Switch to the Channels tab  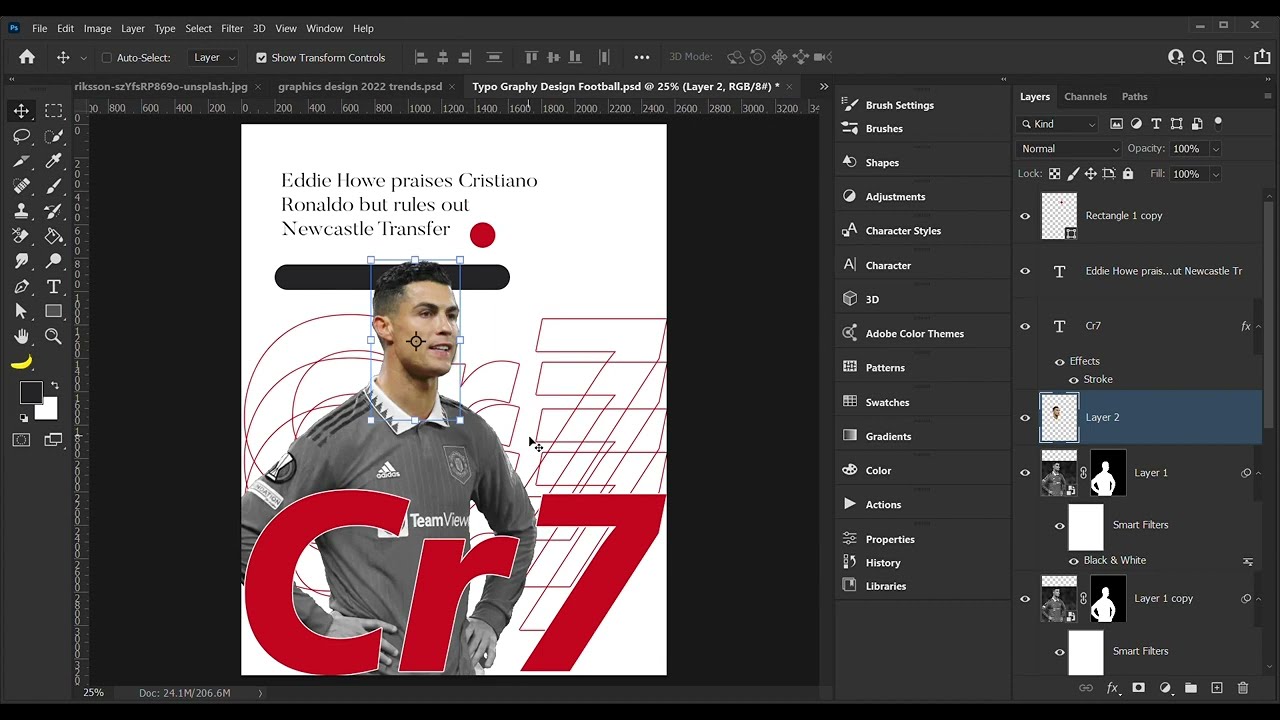click(x=1085, y=97)
